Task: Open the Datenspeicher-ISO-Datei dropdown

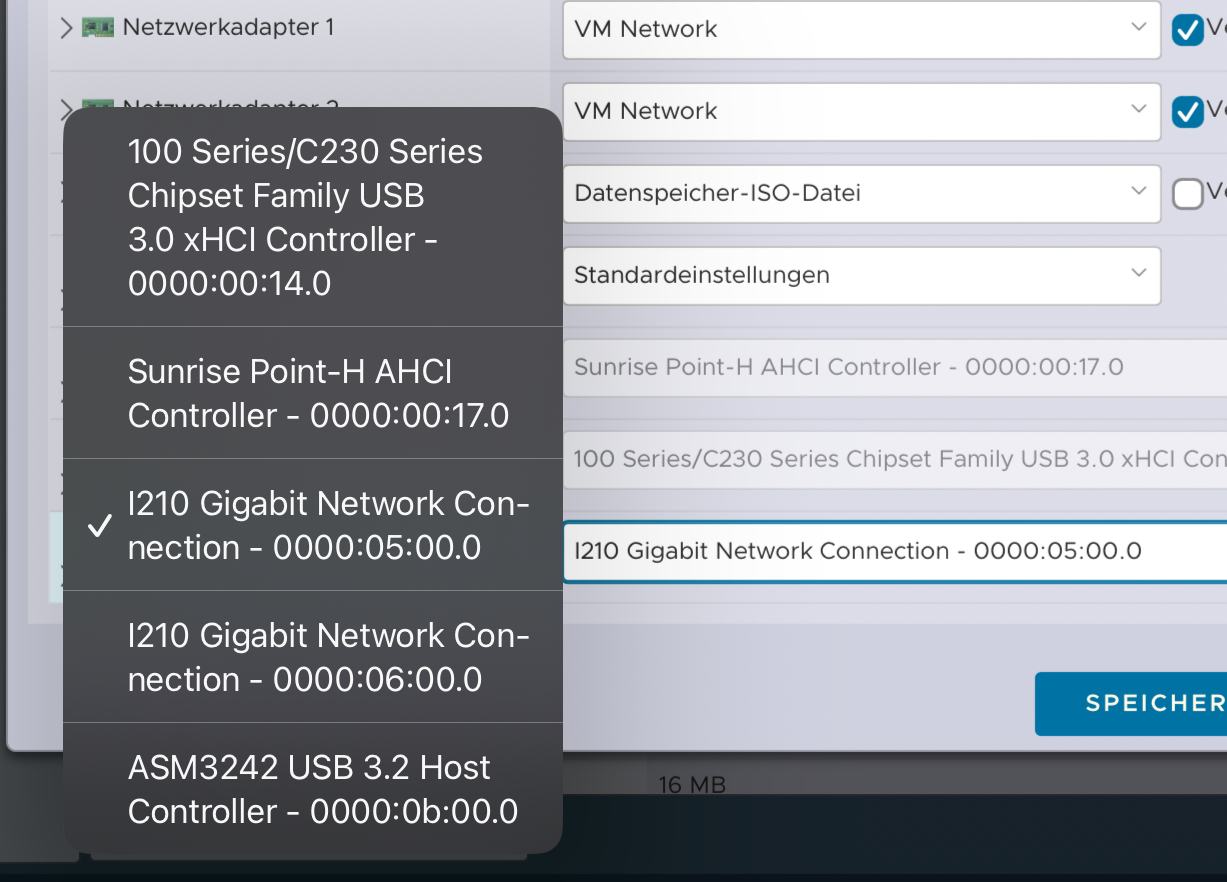Action: pos(860,193)
